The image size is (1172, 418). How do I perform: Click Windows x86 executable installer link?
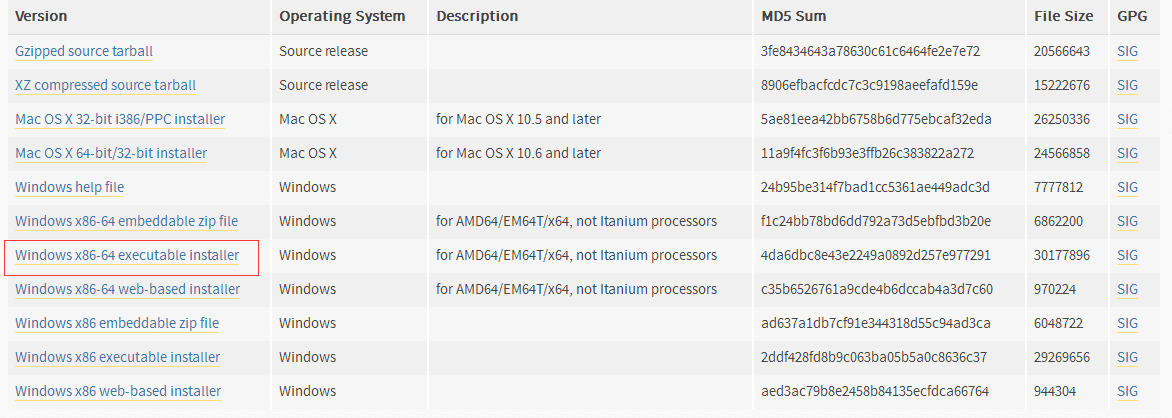pyautogui.click(x=117, y=357)
